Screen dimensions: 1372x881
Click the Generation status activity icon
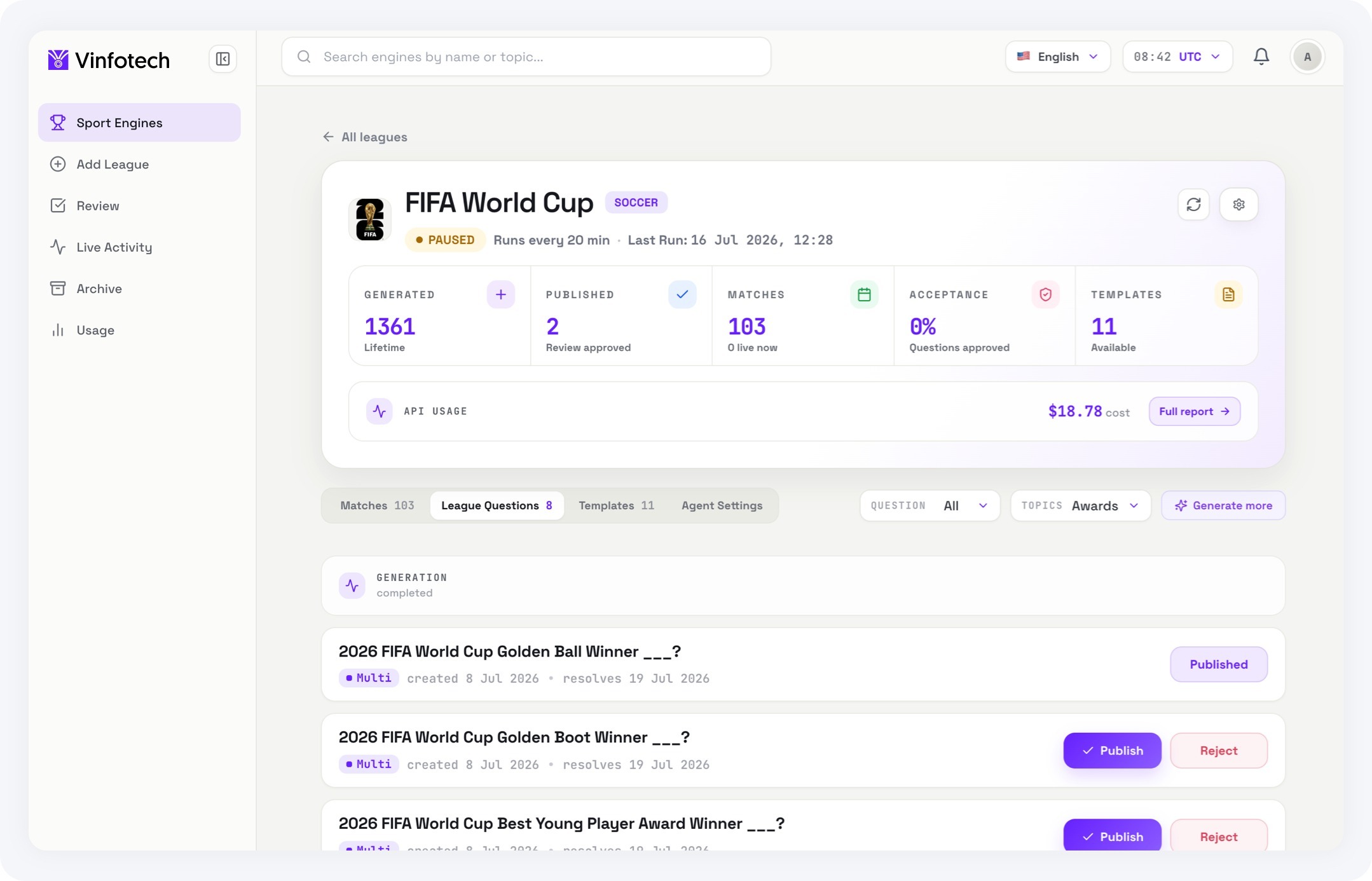coord(352,585)
